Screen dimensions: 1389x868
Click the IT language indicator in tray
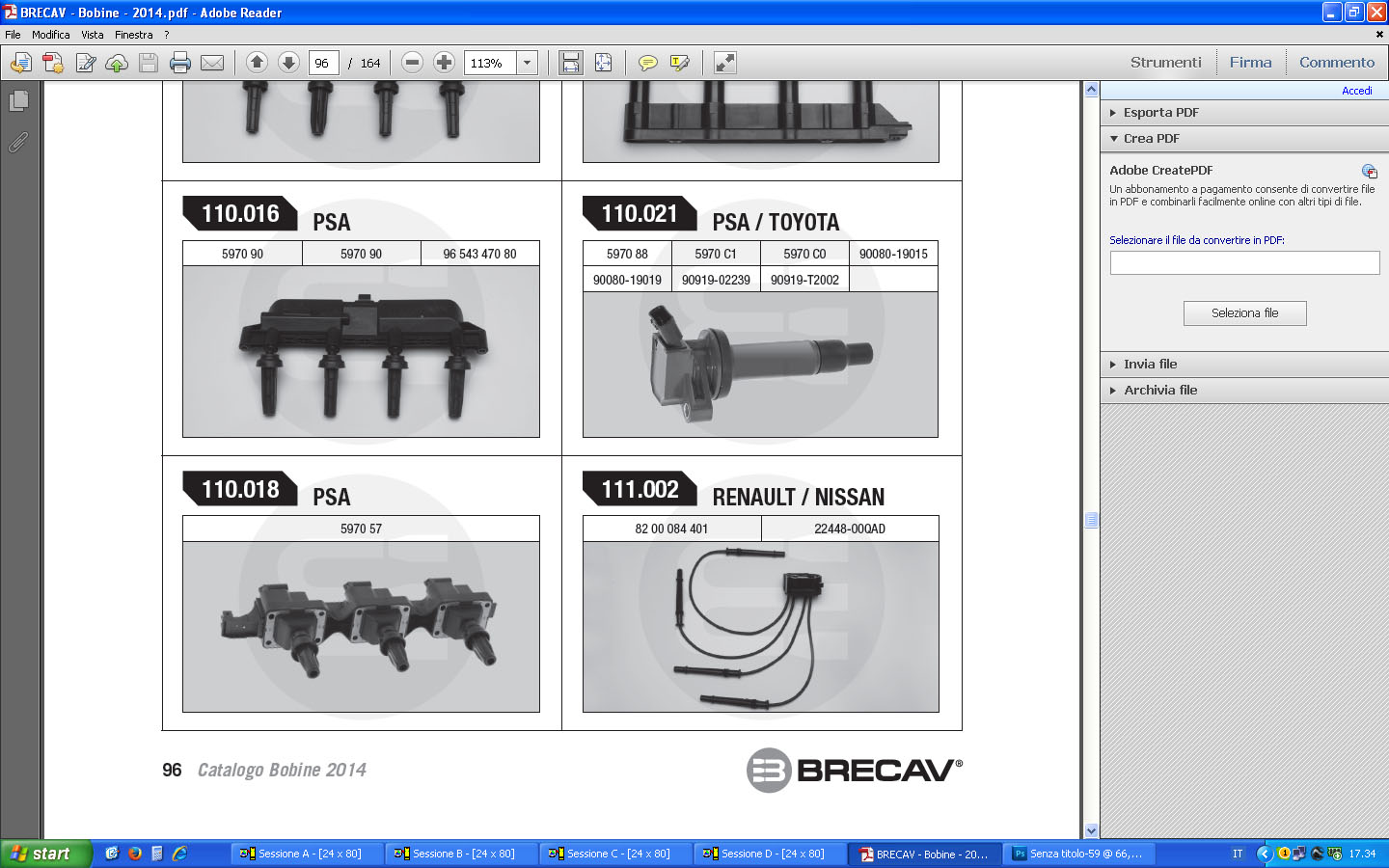[1238, 854]
